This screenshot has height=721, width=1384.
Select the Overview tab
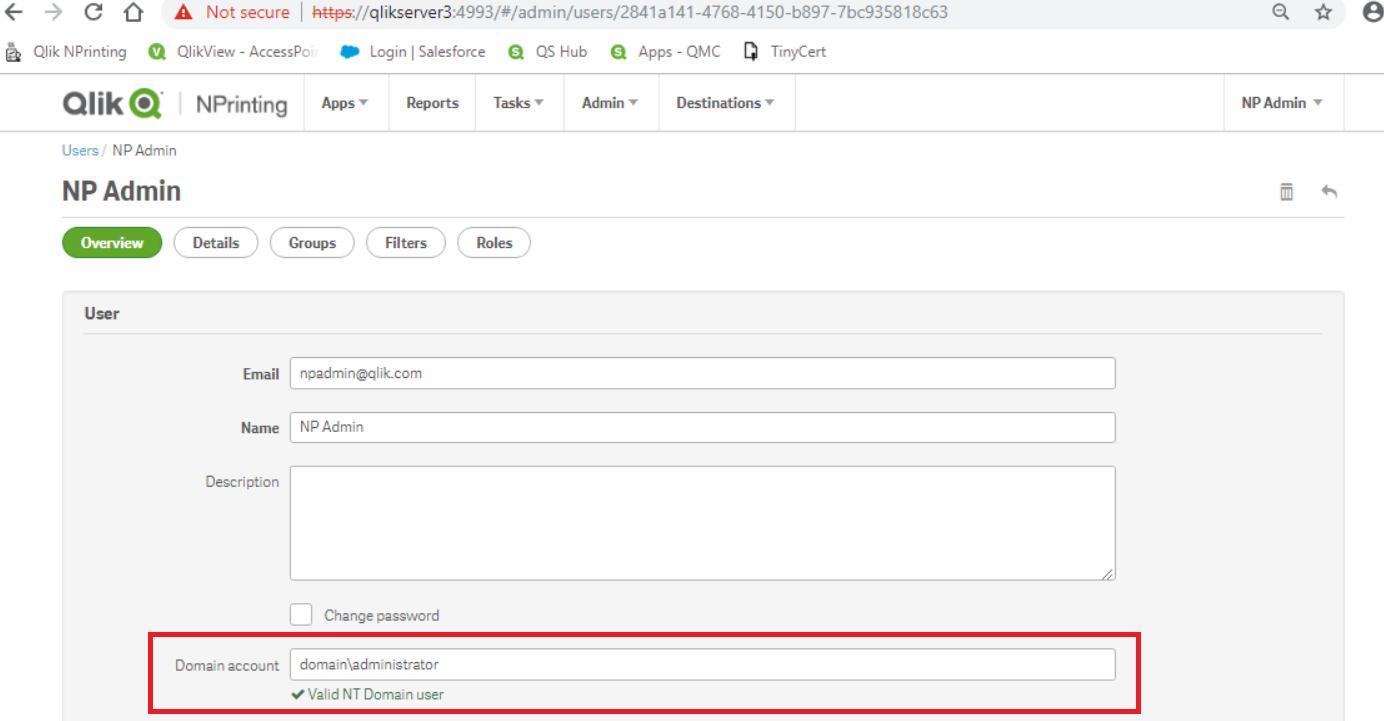coord(112,243)
